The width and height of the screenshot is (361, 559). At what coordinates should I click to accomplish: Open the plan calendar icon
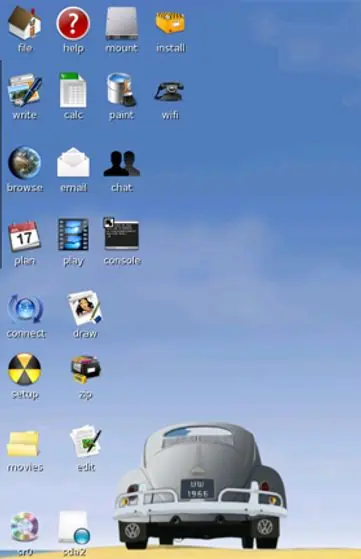click(24, 236)
